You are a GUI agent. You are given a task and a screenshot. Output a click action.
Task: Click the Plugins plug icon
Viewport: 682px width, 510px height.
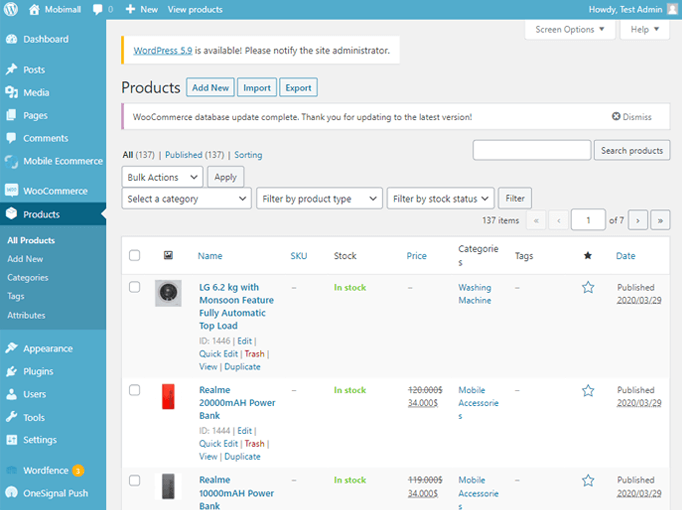12,371
